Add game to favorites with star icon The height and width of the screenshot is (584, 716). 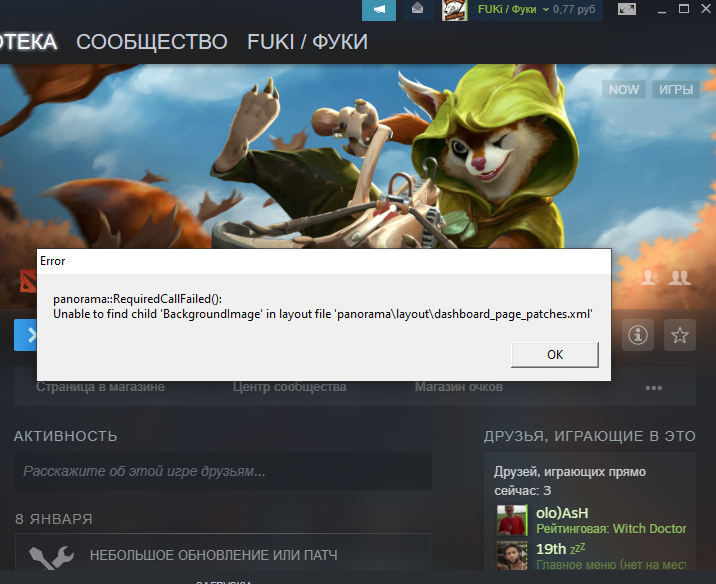[680, 335]
